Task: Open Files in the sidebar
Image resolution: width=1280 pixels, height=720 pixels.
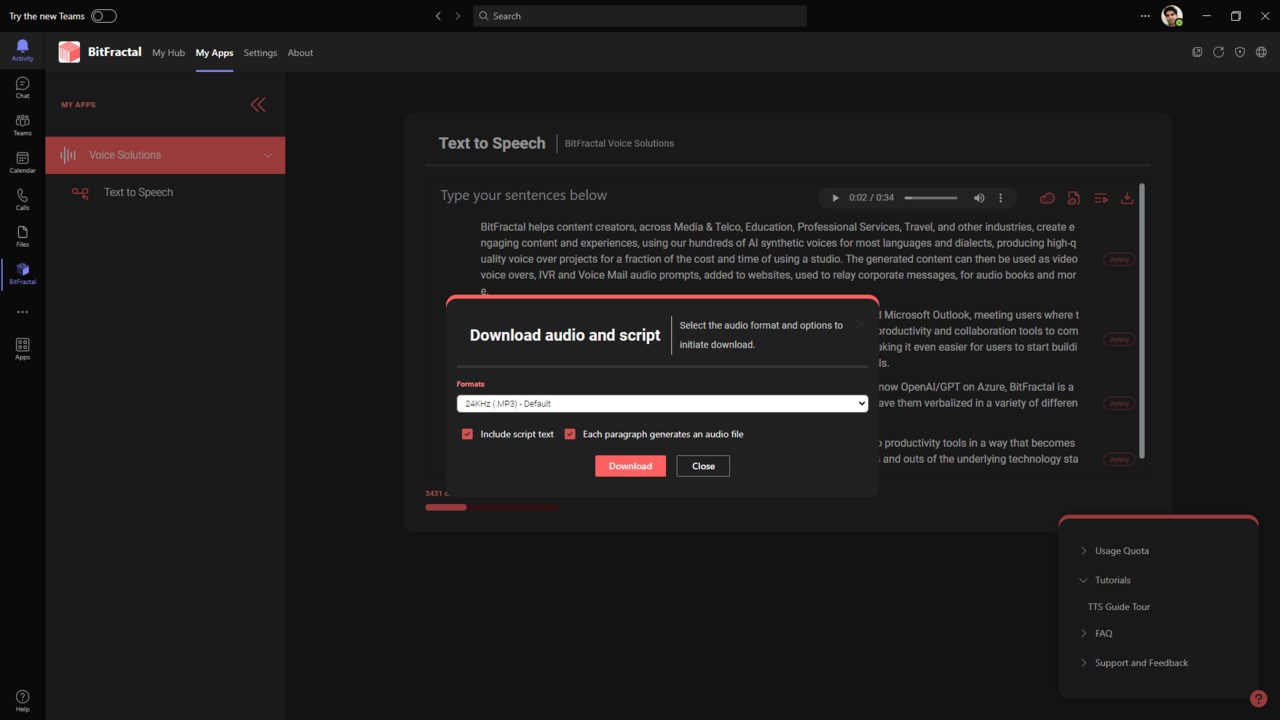Action: pyautogui.click(x=22, y=236)
